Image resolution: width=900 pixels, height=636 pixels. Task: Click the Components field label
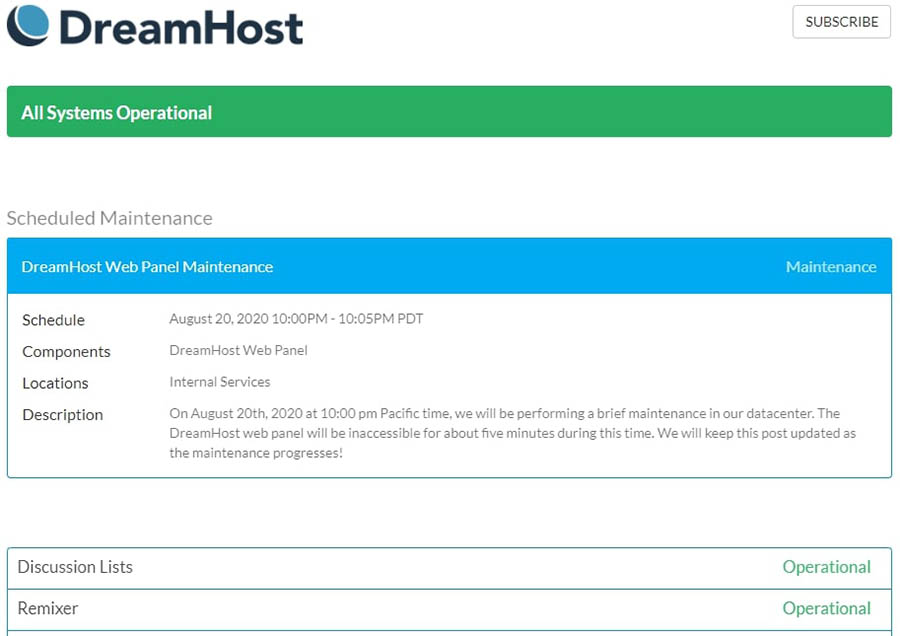66,352
